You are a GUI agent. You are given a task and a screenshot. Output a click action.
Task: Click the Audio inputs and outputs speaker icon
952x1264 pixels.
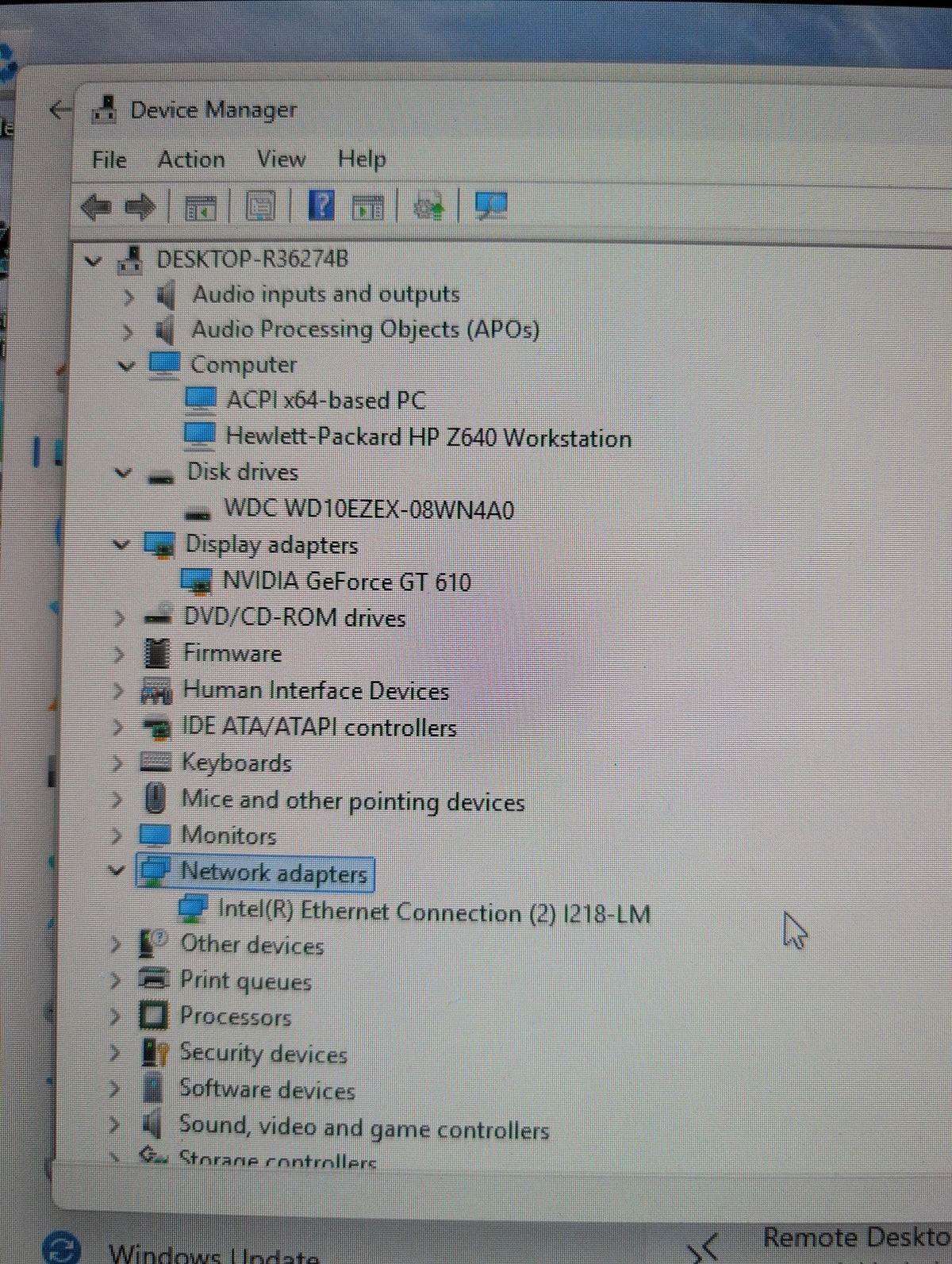(x=165, y=295)
